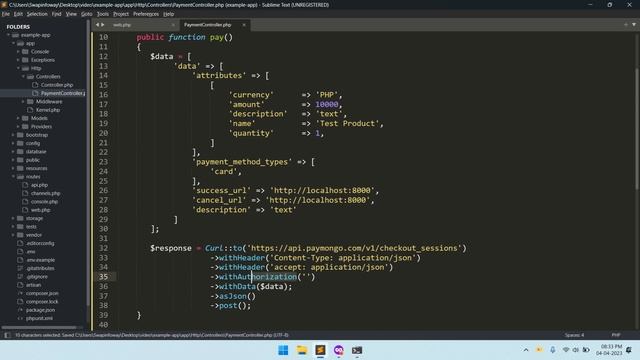Toggle sidebar via status bar panel icon

coord(7,335)
